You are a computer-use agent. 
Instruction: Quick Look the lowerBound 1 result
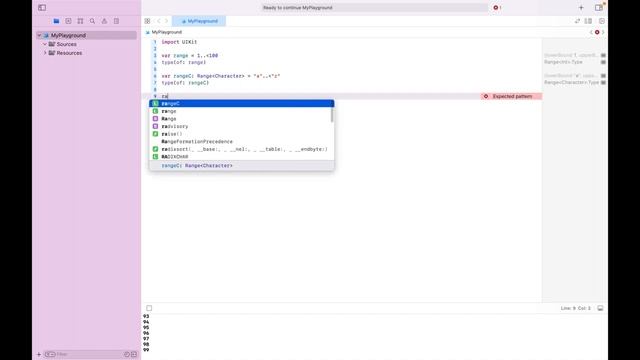click(603, 55)
